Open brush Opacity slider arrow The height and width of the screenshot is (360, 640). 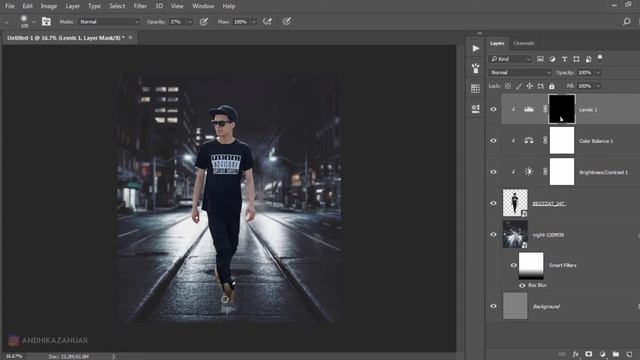(190, 22)
